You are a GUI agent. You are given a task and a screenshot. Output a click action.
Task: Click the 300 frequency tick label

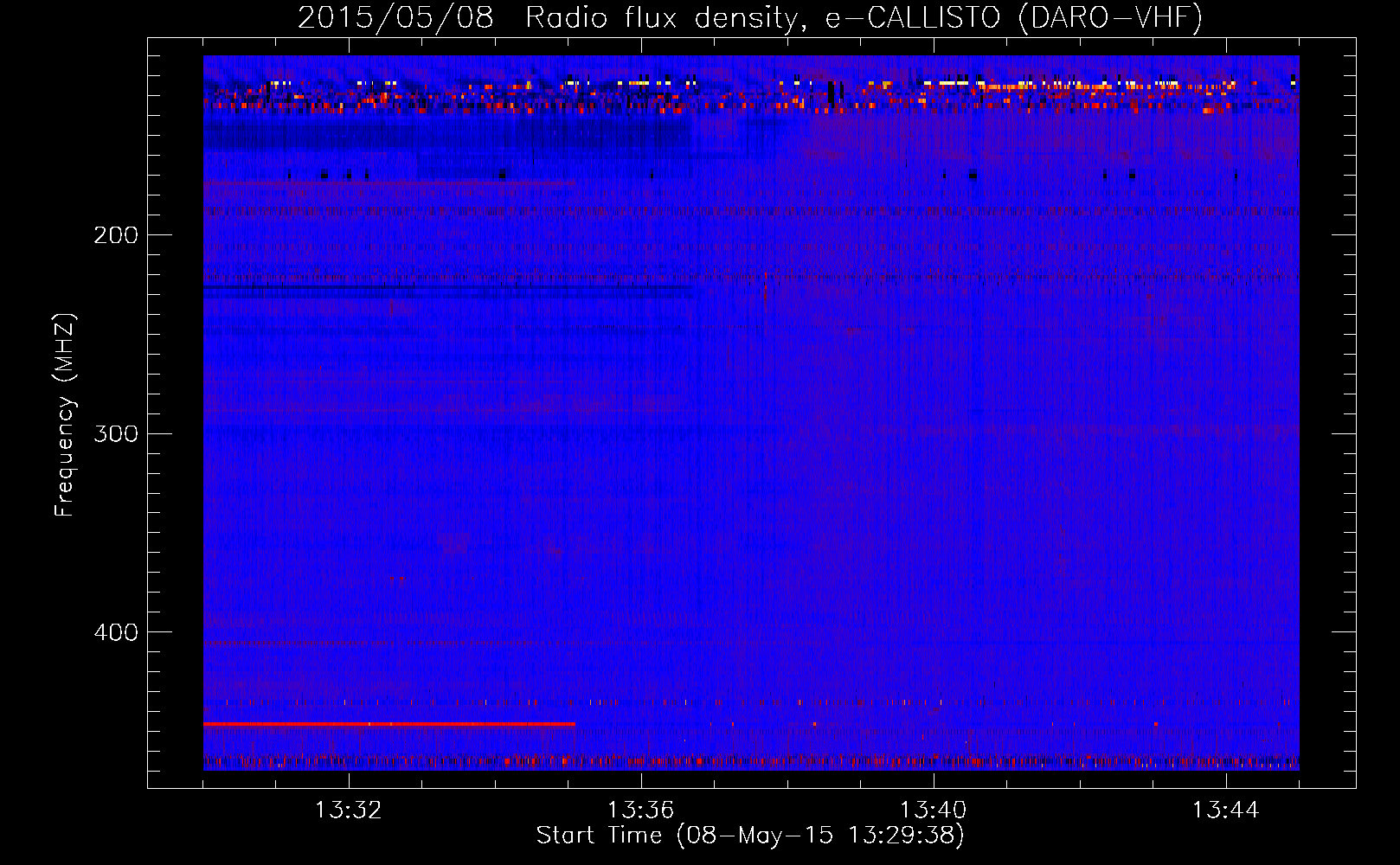point(115,433)
